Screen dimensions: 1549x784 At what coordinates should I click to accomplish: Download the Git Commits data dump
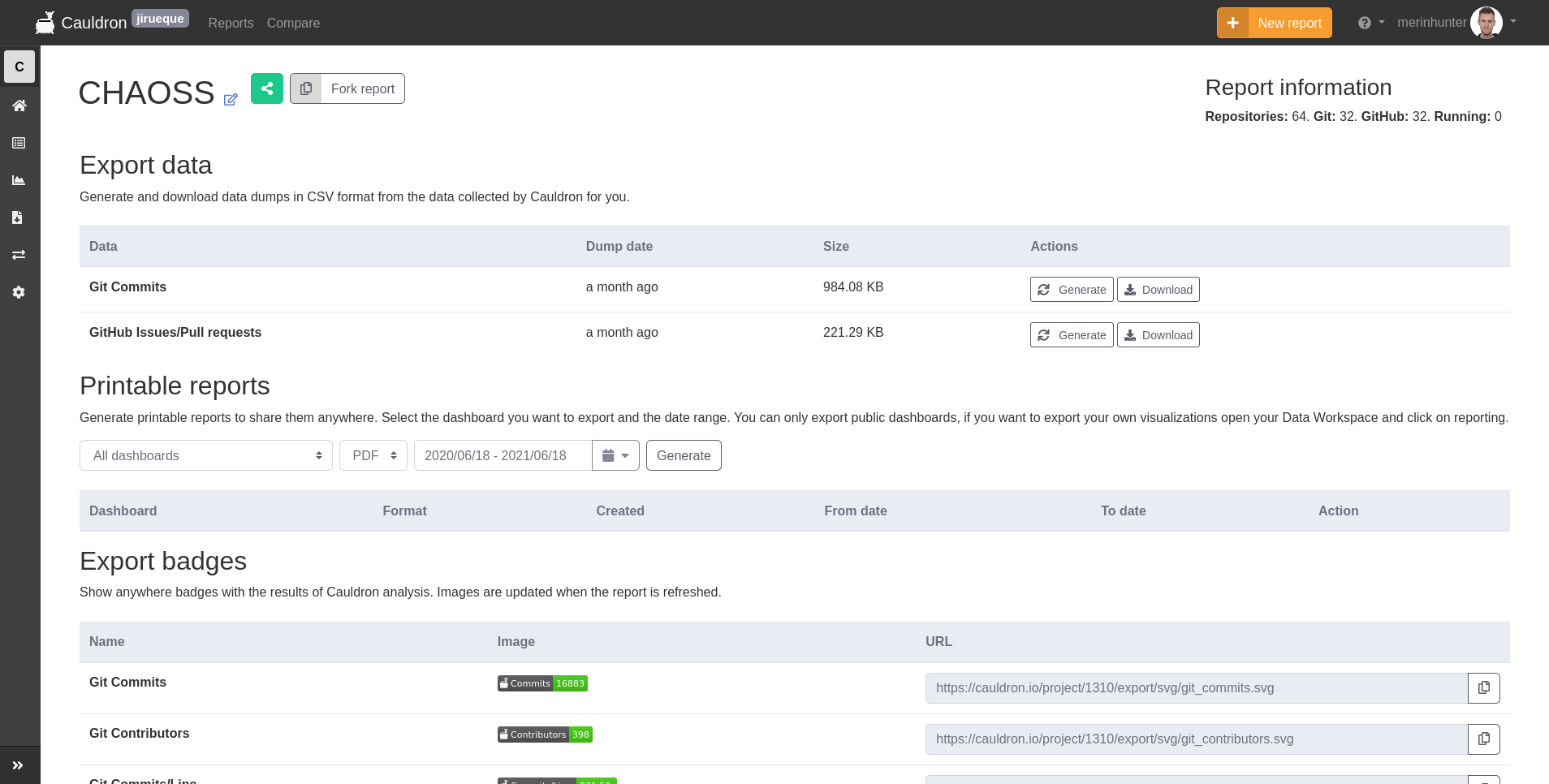[x=1159, y=290]
